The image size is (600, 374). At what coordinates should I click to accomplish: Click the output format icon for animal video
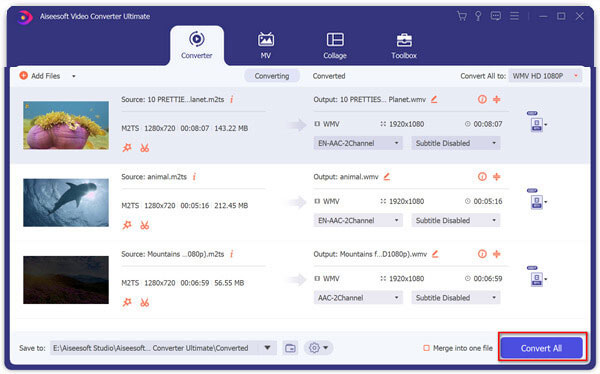(536, 199)
